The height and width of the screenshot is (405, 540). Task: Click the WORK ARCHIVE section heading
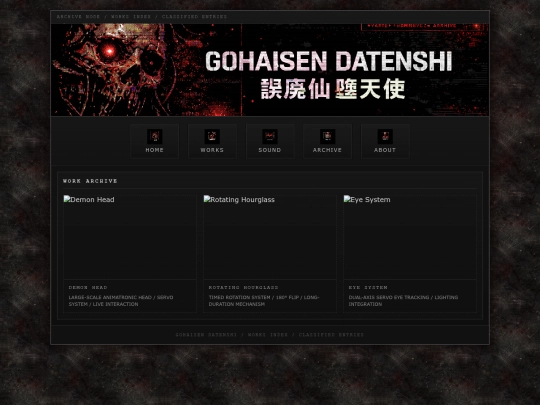click(x=90, y=181)
